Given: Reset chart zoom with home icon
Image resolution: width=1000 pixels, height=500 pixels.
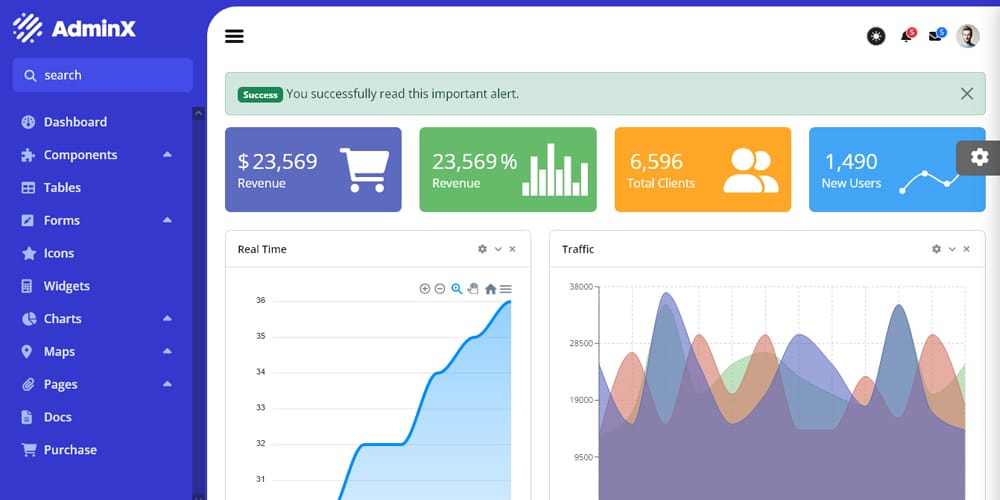Looking at the screenshot, I should [490, 289].
